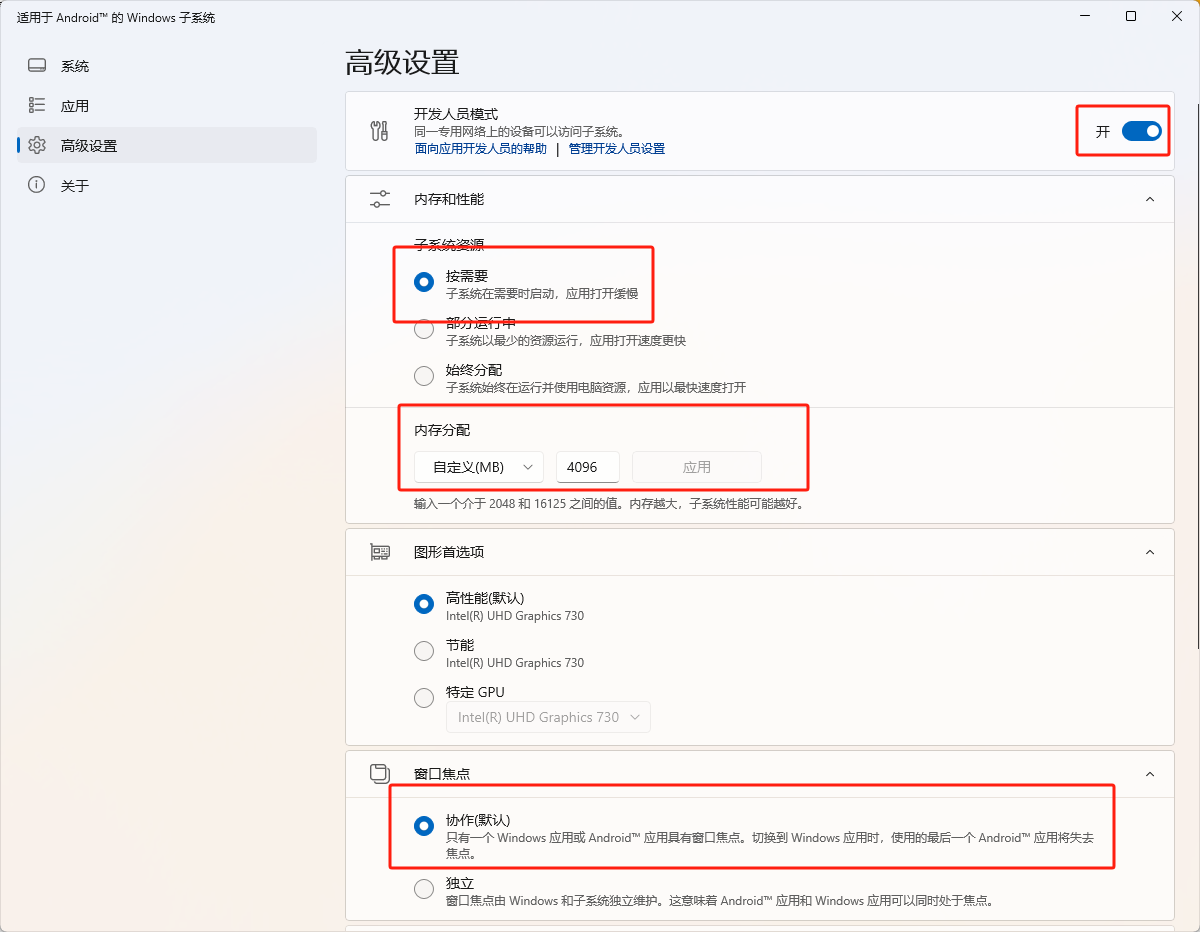The height and width of the screenshot is (932, 1200).
Task: Open 应用 page in sidebar
Action: 167,105
